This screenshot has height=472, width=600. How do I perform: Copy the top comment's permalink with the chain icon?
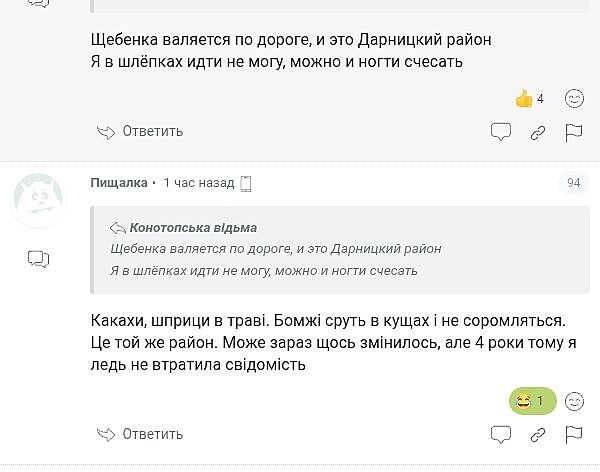tap(538, 132)
